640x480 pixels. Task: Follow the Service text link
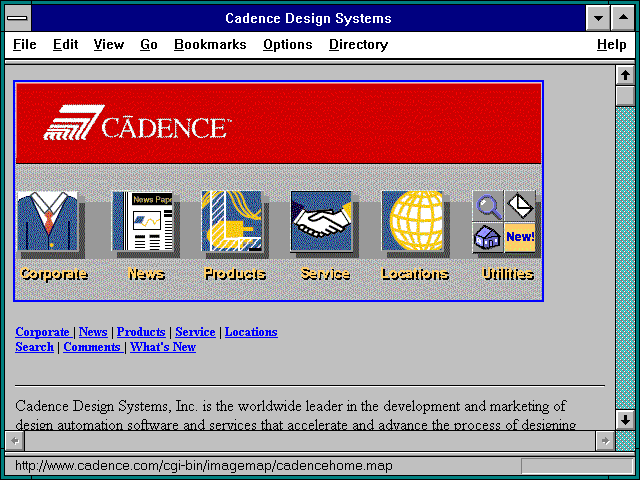195,332
